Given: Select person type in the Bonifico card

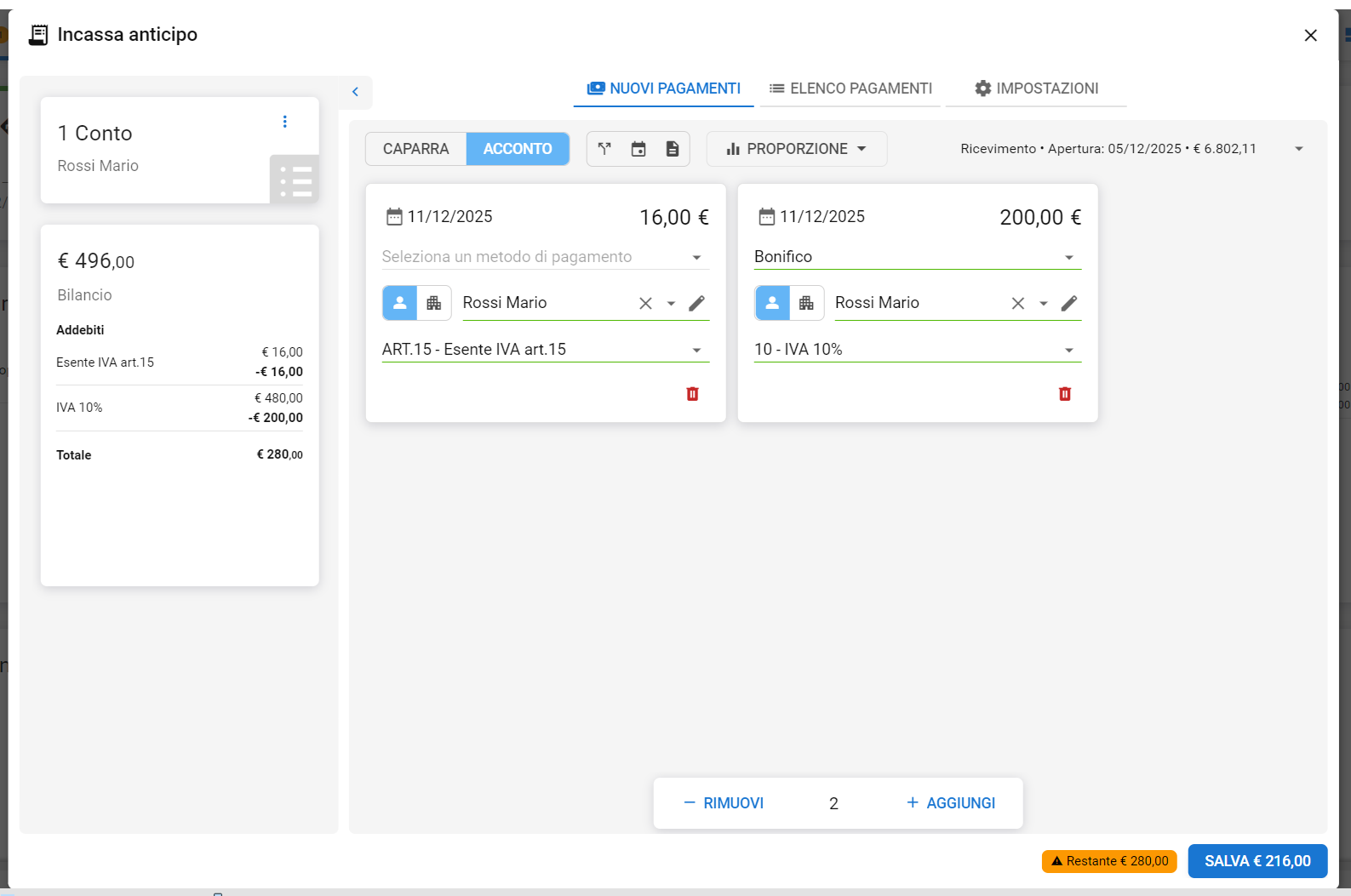Looking at the screenshot, I should point(772,303).
